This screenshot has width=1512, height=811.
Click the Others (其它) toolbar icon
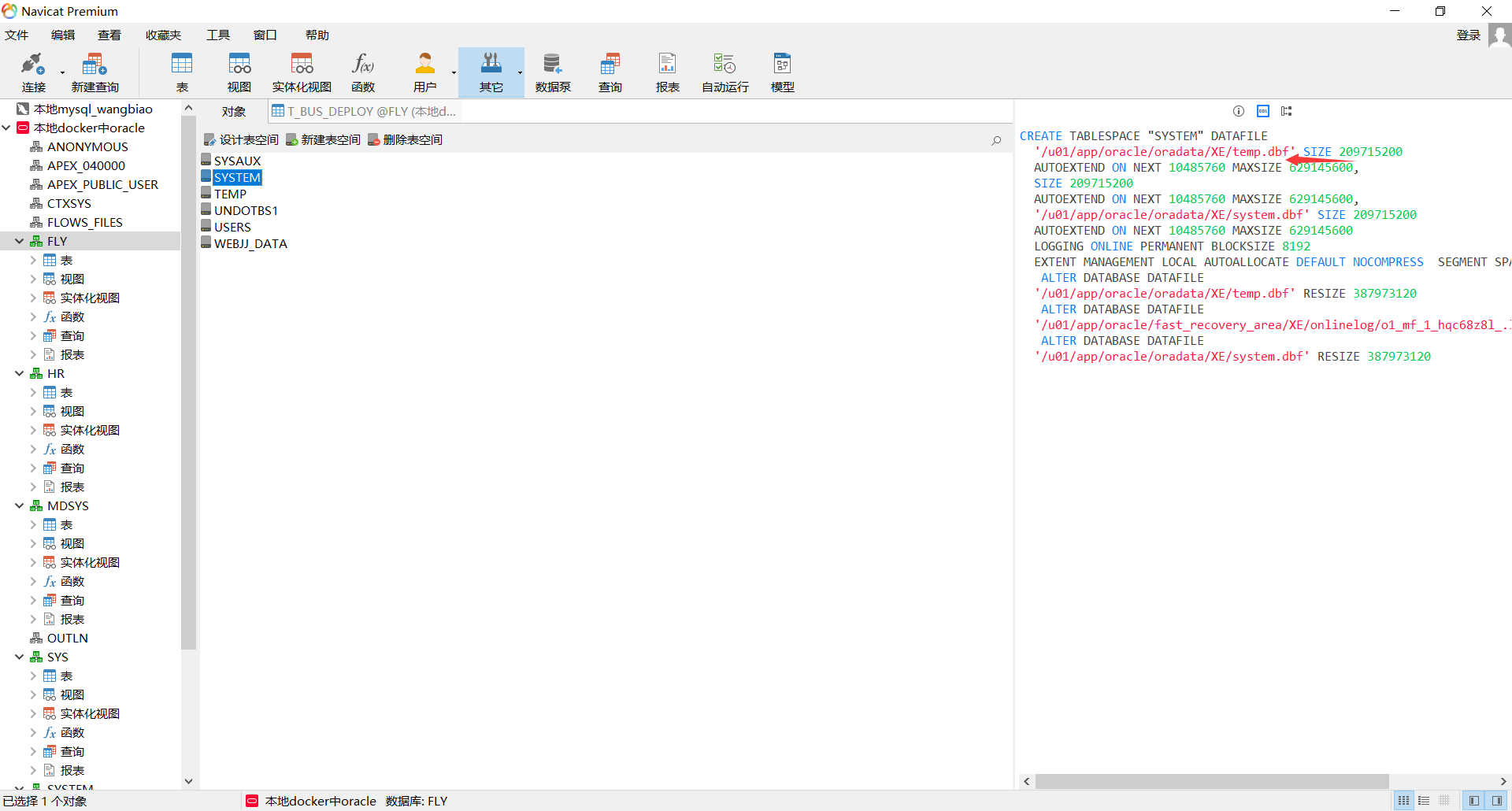click(491, 72)
